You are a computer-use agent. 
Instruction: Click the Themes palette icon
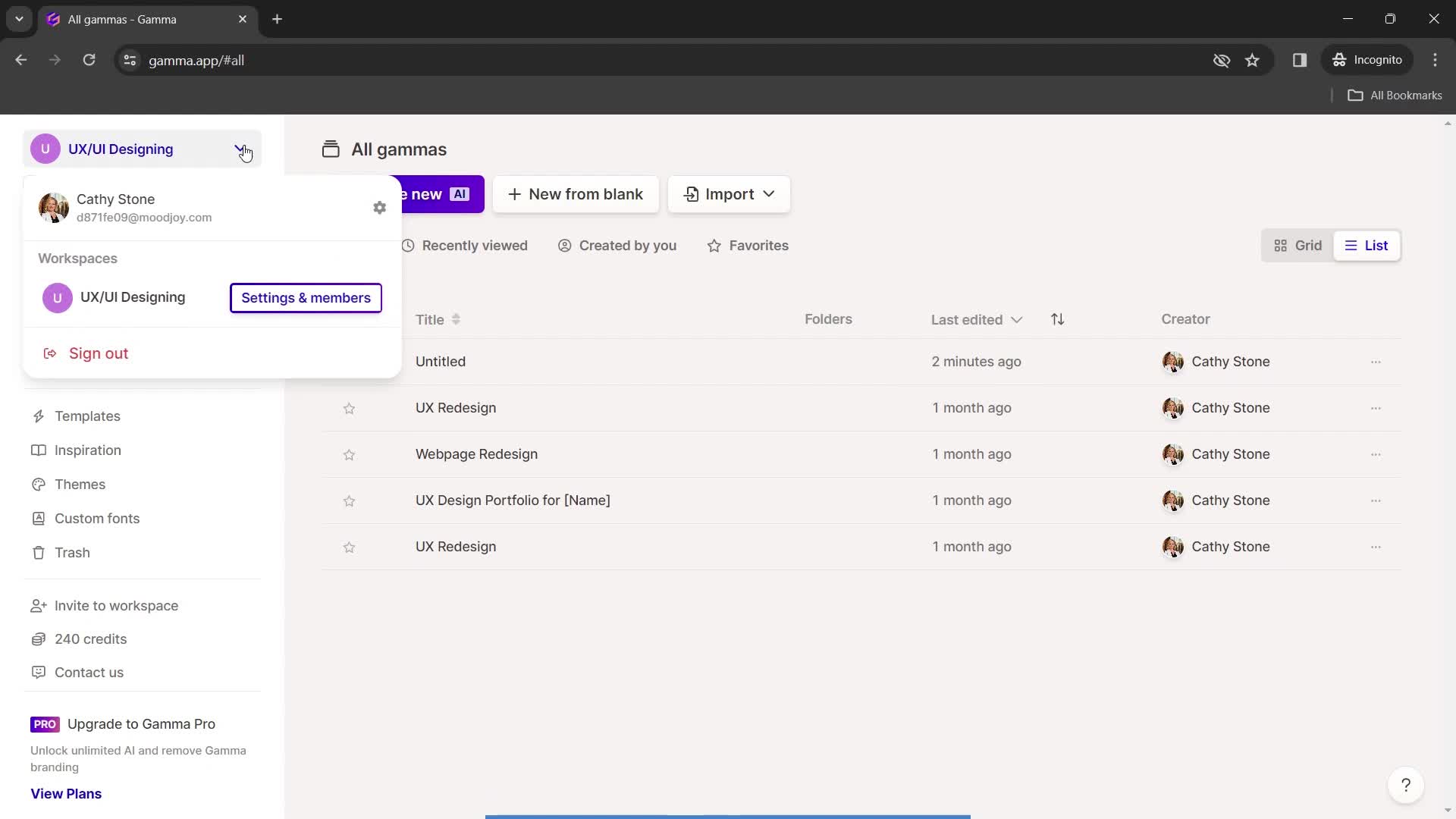point(39,485)
